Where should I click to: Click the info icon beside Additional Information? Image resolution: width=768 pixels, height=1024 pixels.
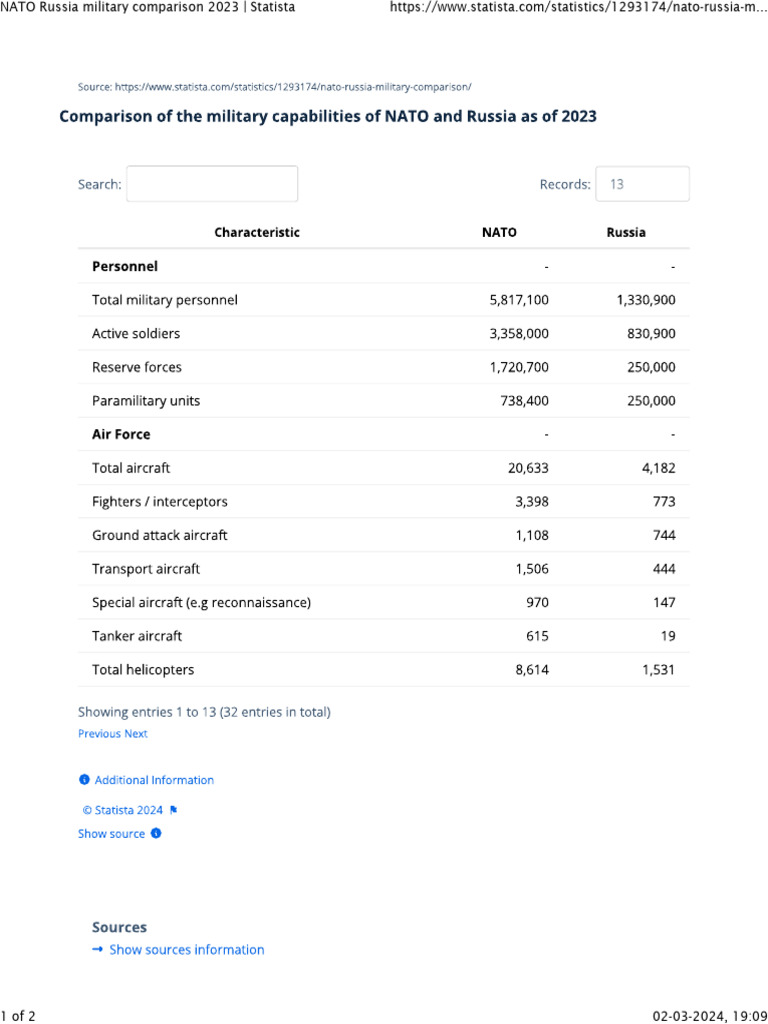coord(84,780)
